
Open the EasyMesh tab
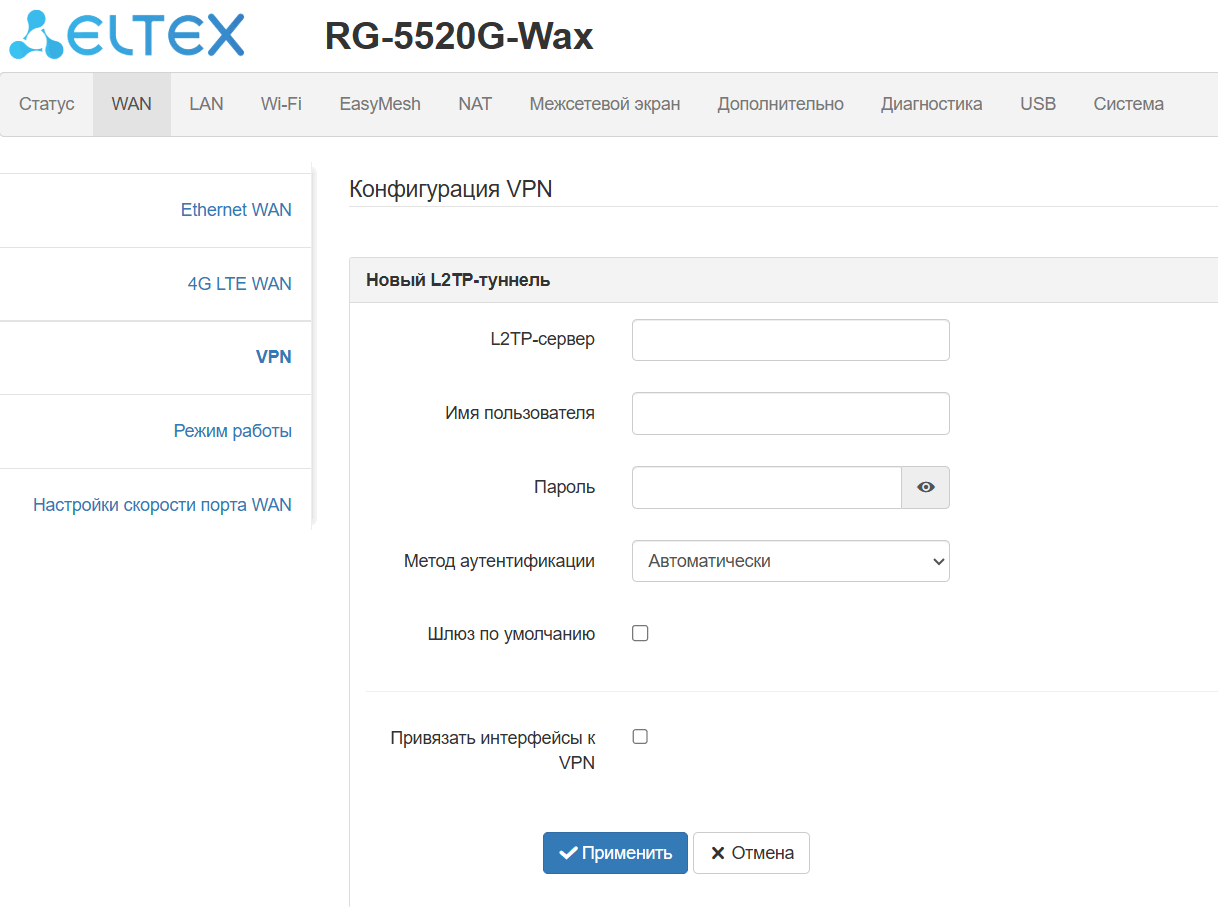click(x=380, y=104)
